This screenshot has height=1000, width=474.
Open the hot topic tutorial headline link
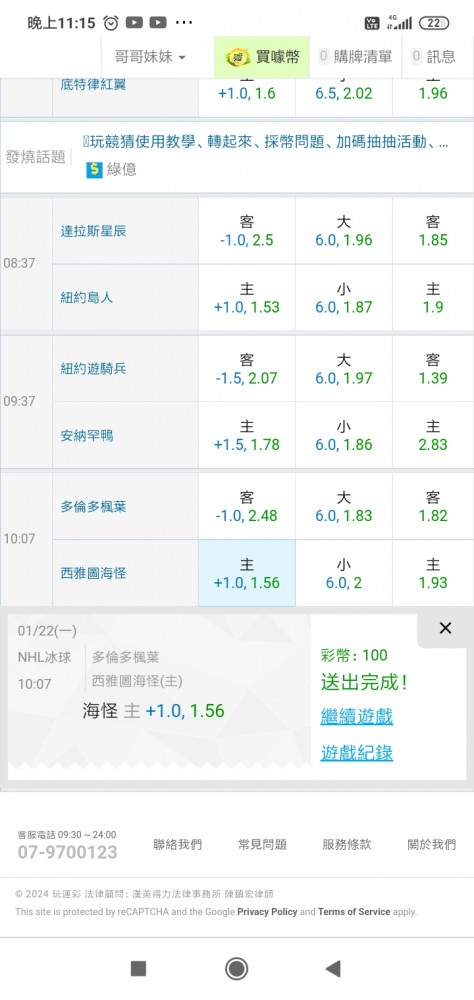point(265,142)
